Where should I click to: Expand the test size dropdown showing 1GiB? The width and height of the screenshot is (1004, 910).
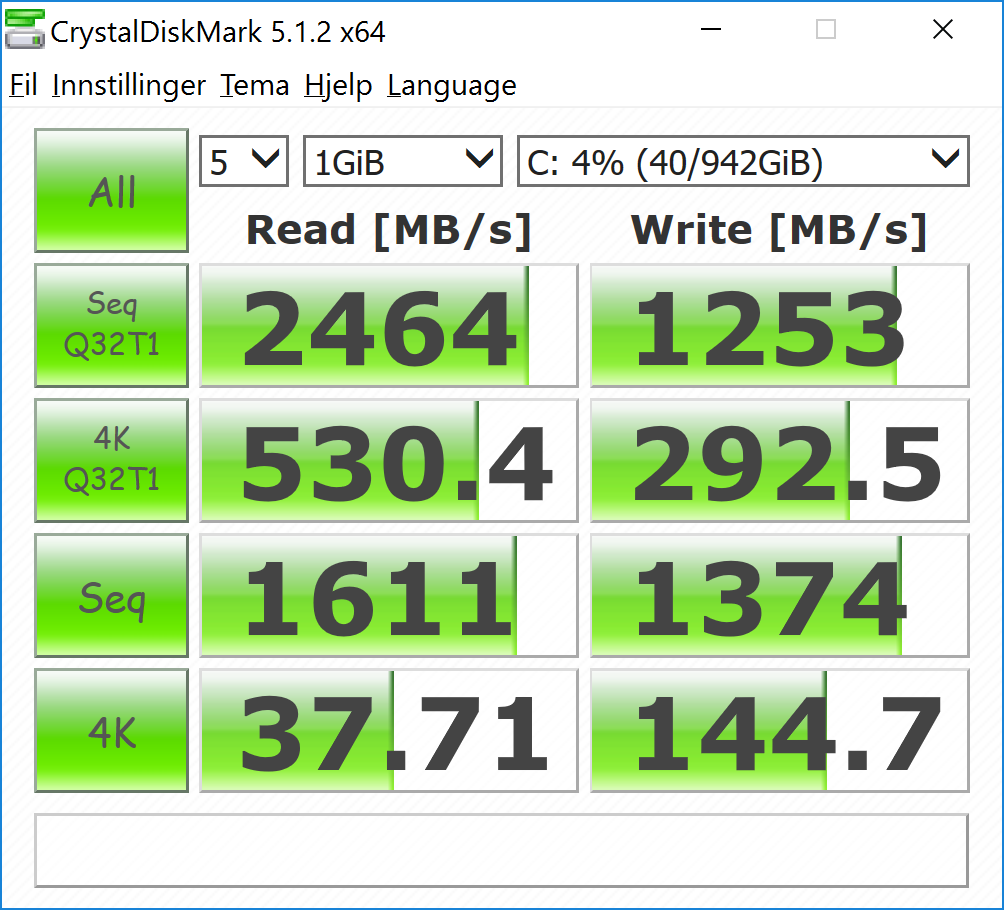(x=402, y=161)
